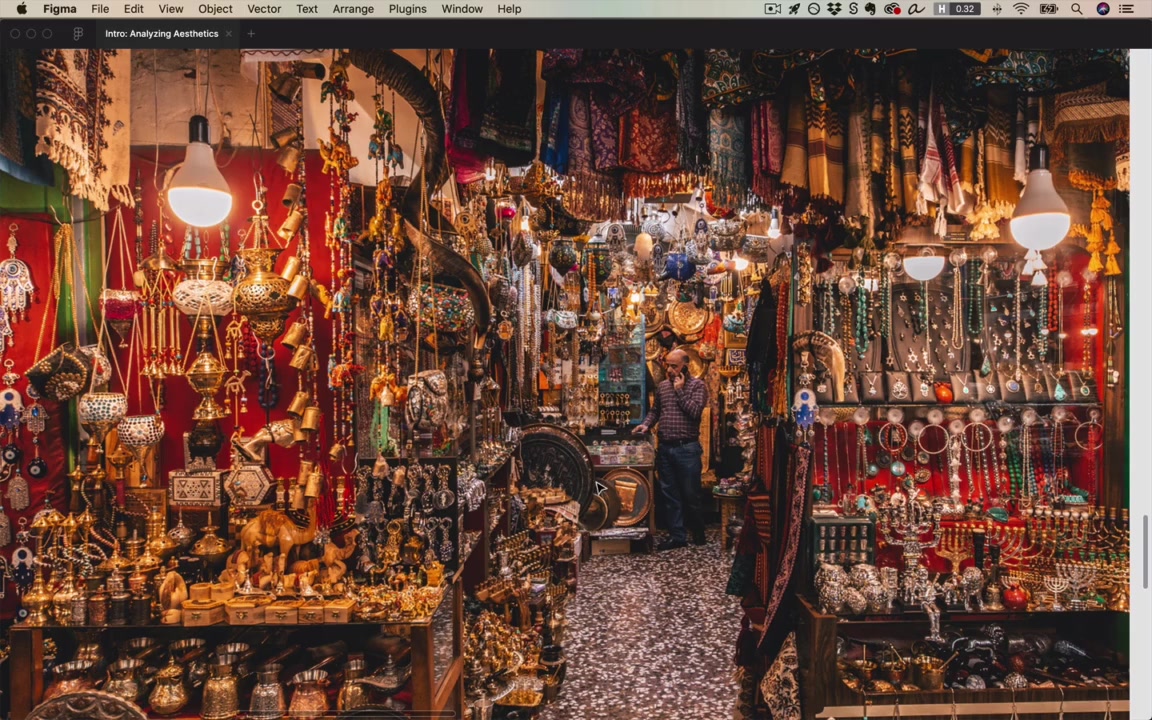Click the screen recorder camera menu bar icon
This screenshot has width=1152, height=720.
coord(773,9)
